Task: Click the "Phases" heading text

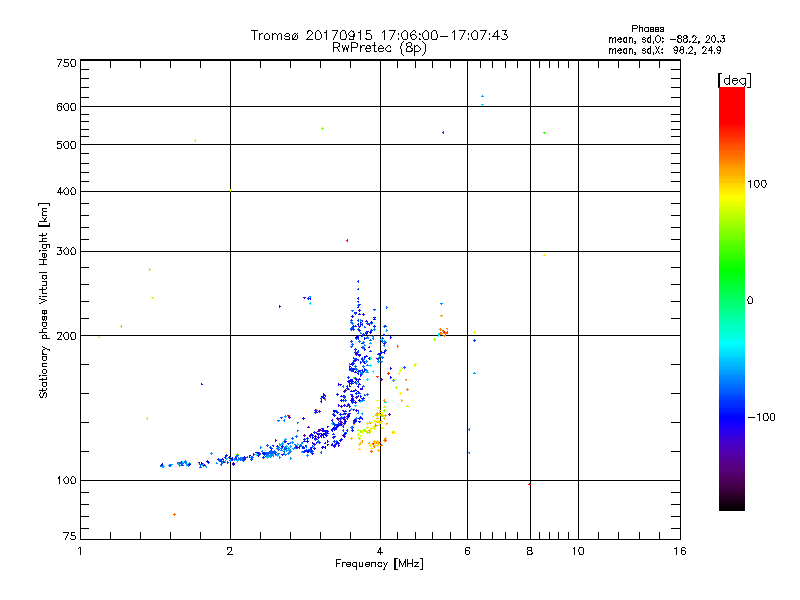Action: click(x=647, y=29)
